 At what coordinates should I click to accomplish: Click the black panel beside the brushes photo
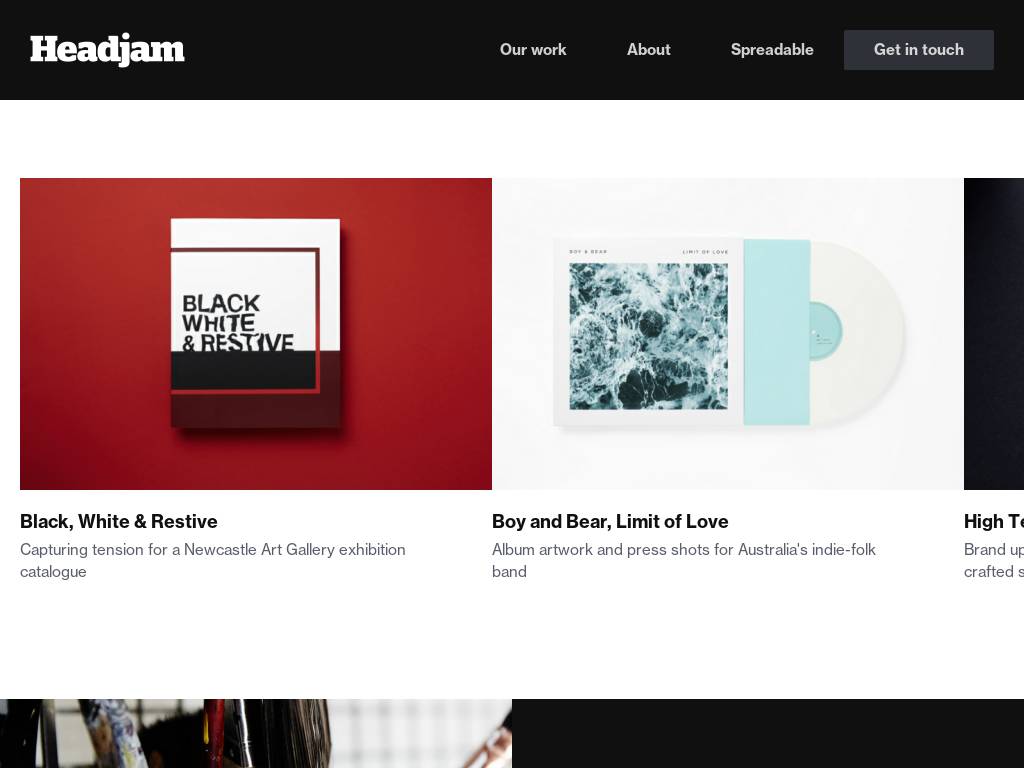768,733
